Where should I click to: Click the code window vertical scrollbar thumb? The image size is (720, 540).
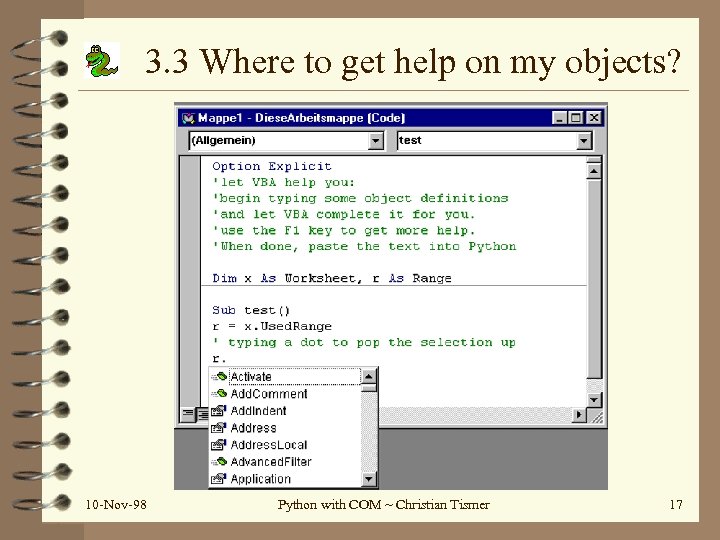tap(594, 279)
